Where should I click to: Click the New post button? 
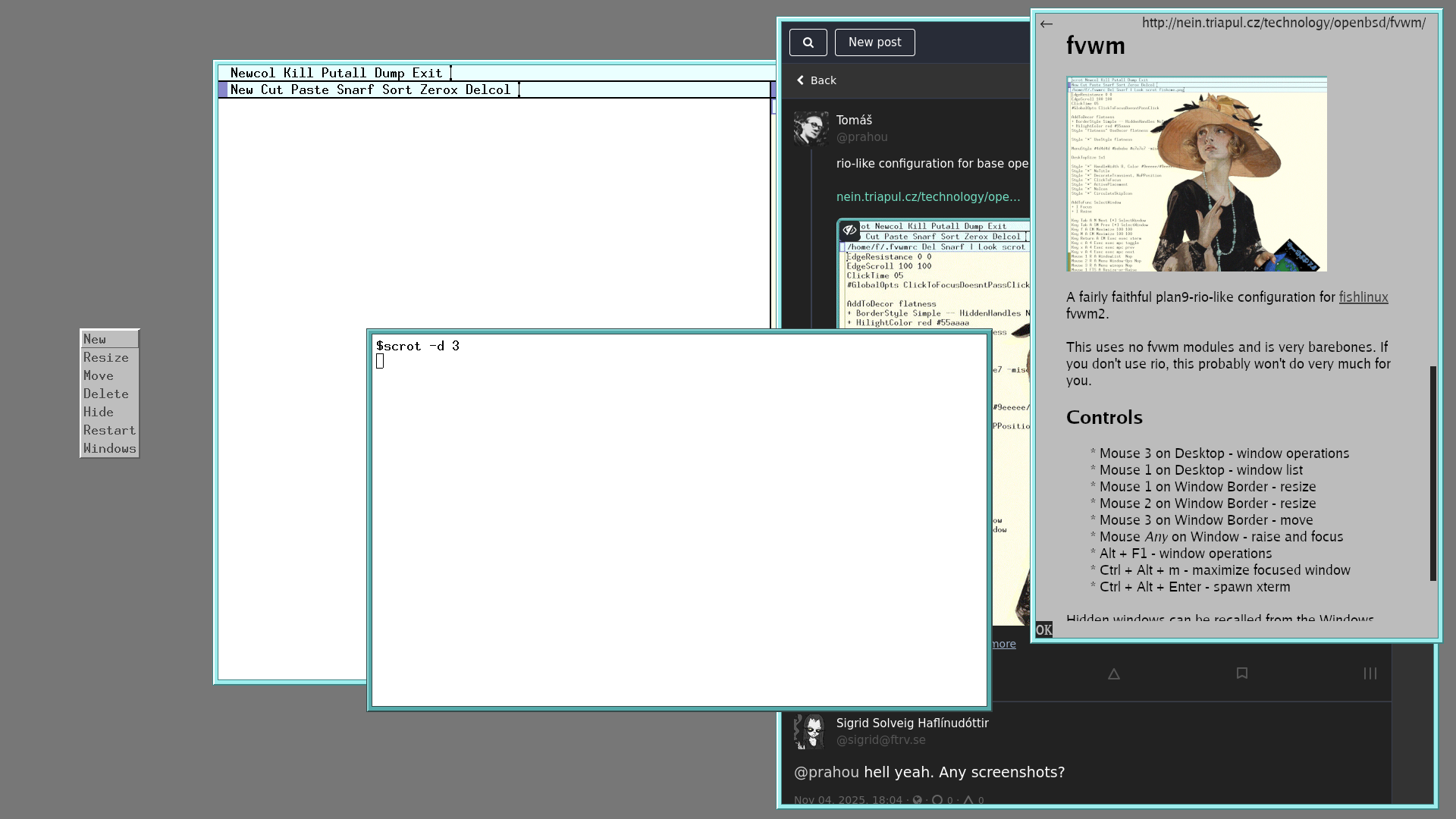tap(874, 42)
